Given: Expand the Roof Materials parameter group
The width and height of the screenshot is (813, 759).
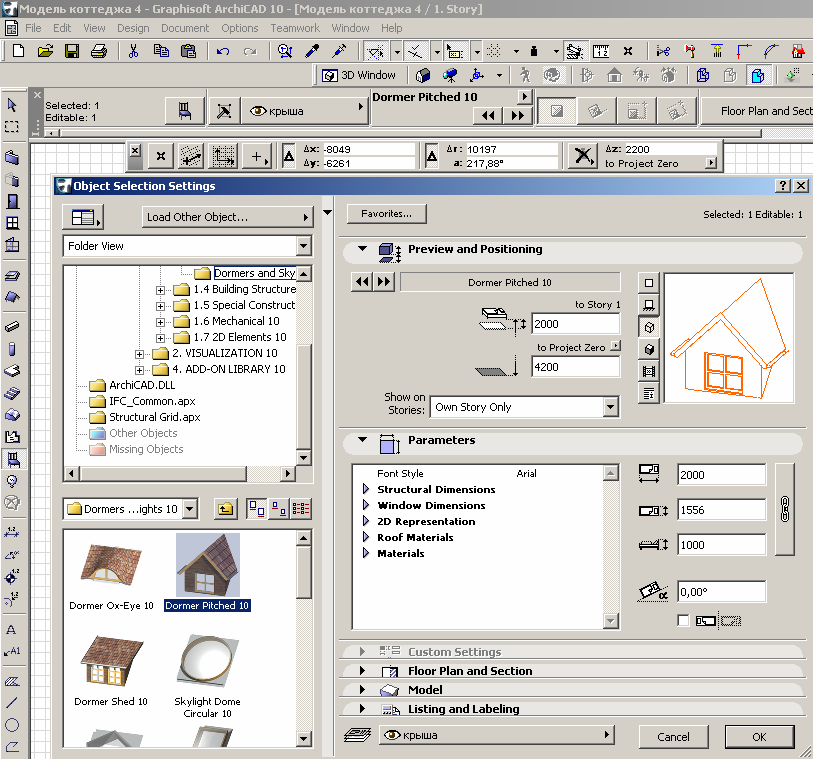Looking at the screenshot, I should click(366, 537).
